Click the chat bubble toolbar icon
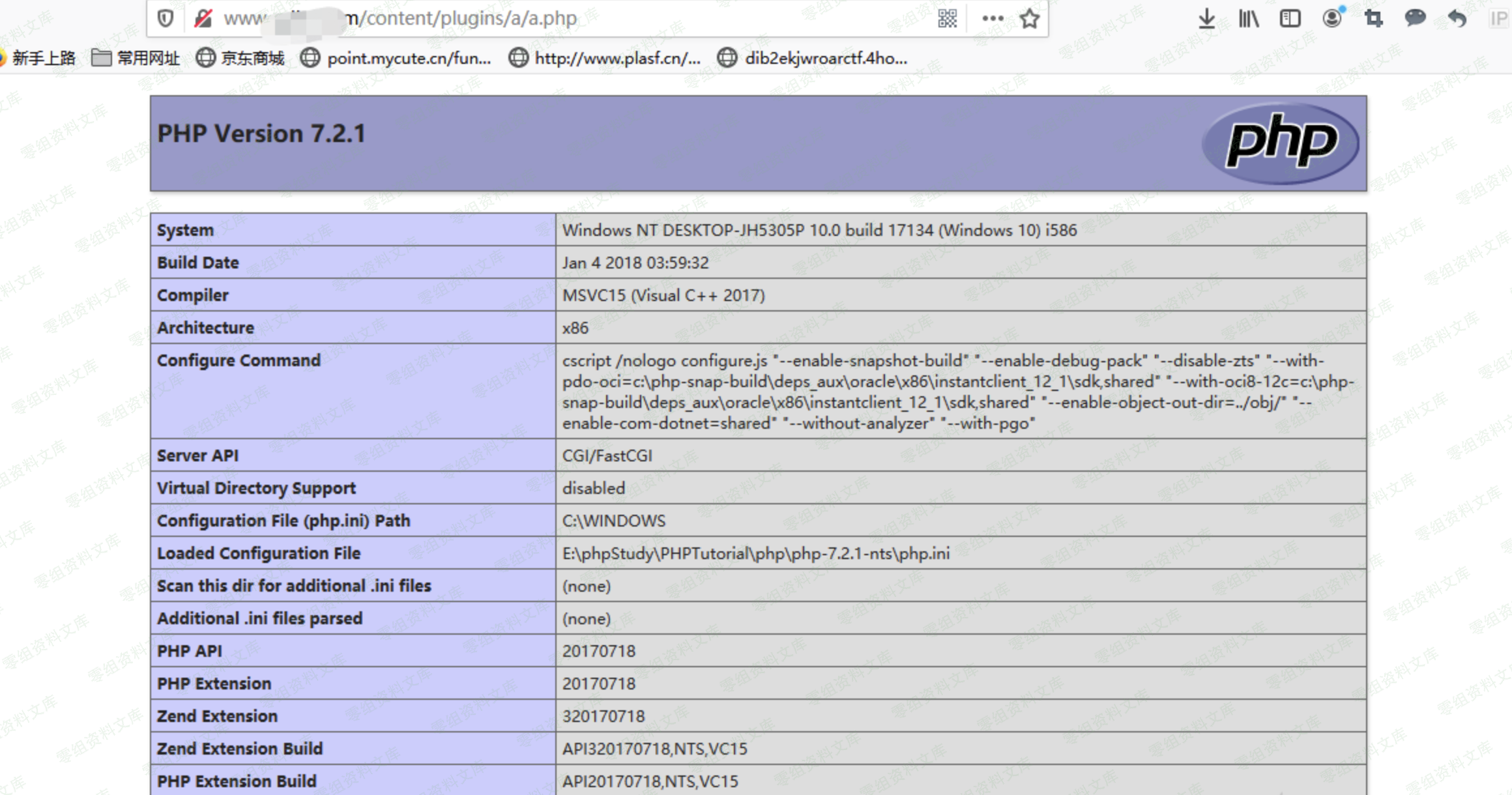The image size is (1512, 795). [1415, 18]
